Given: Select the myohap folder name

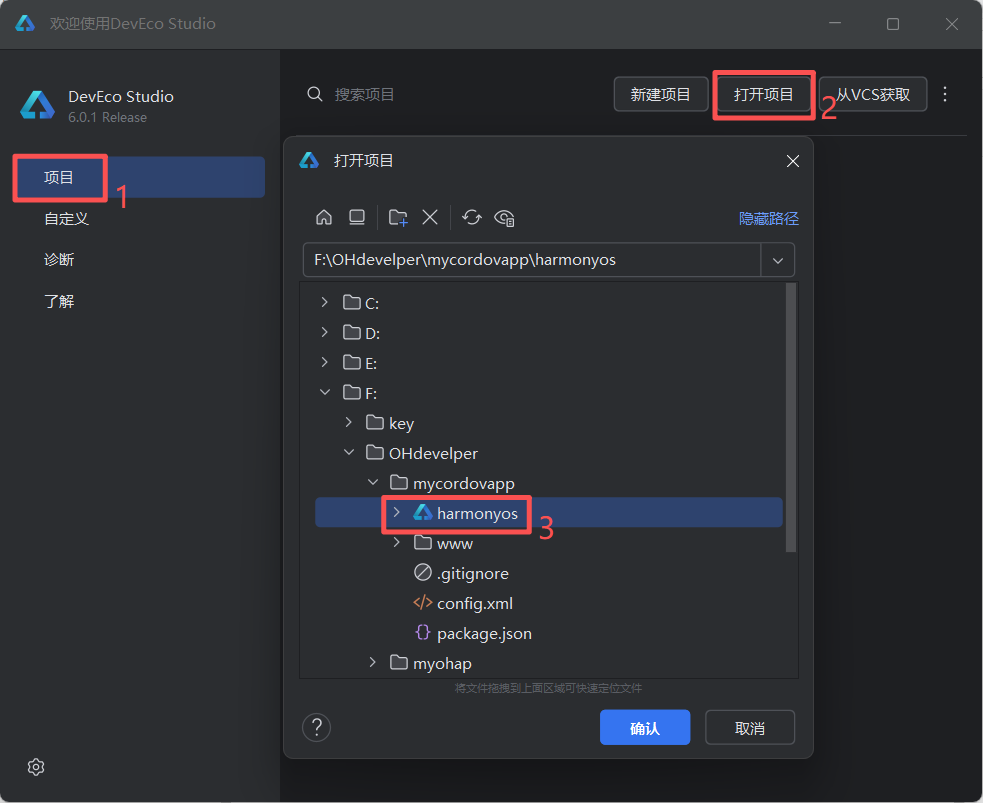Looking at the screenshot, I should click(x=442, y=663).
